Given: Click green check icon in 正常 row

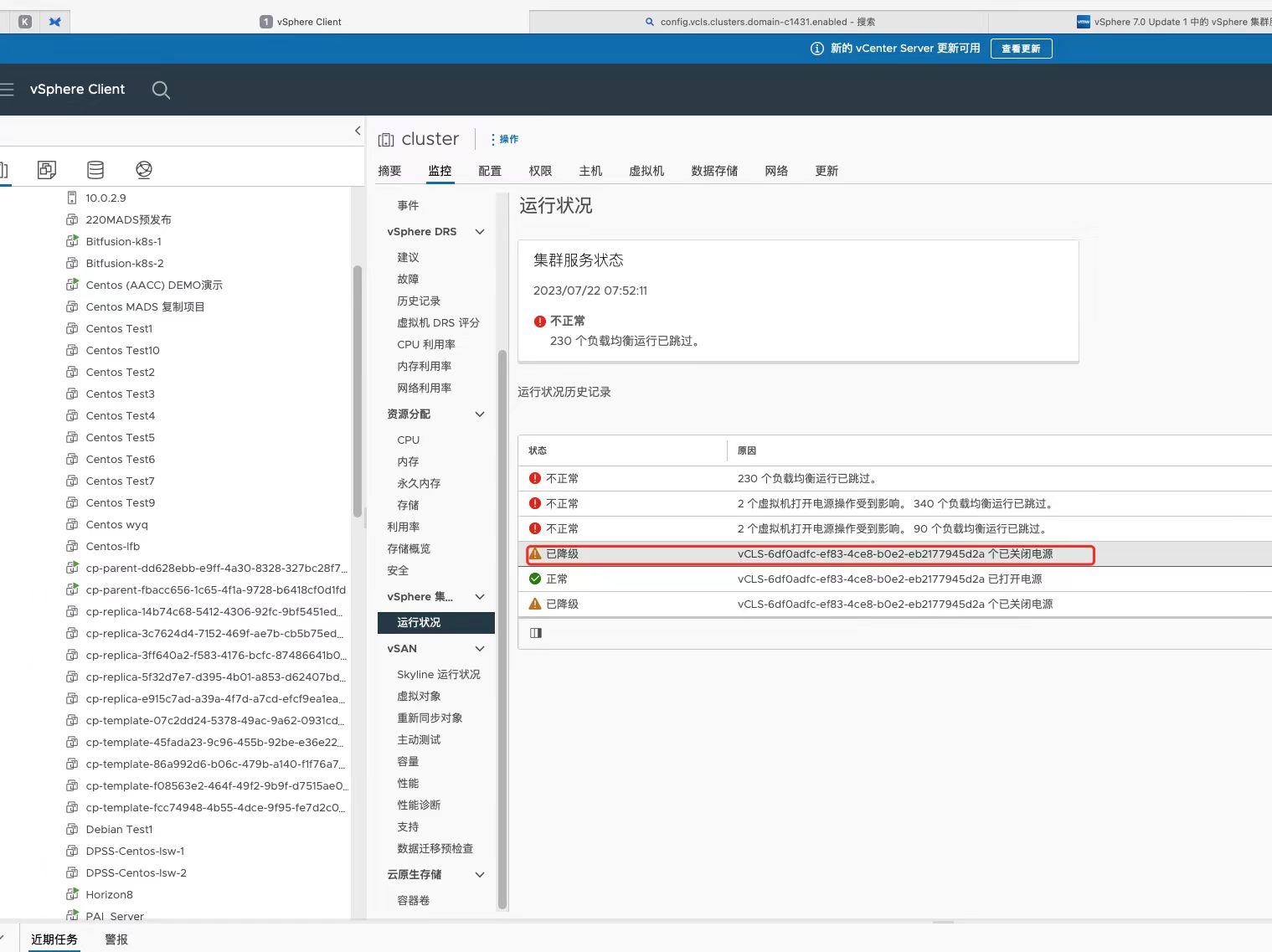Looking at the screenshot, I should [535, 579].
